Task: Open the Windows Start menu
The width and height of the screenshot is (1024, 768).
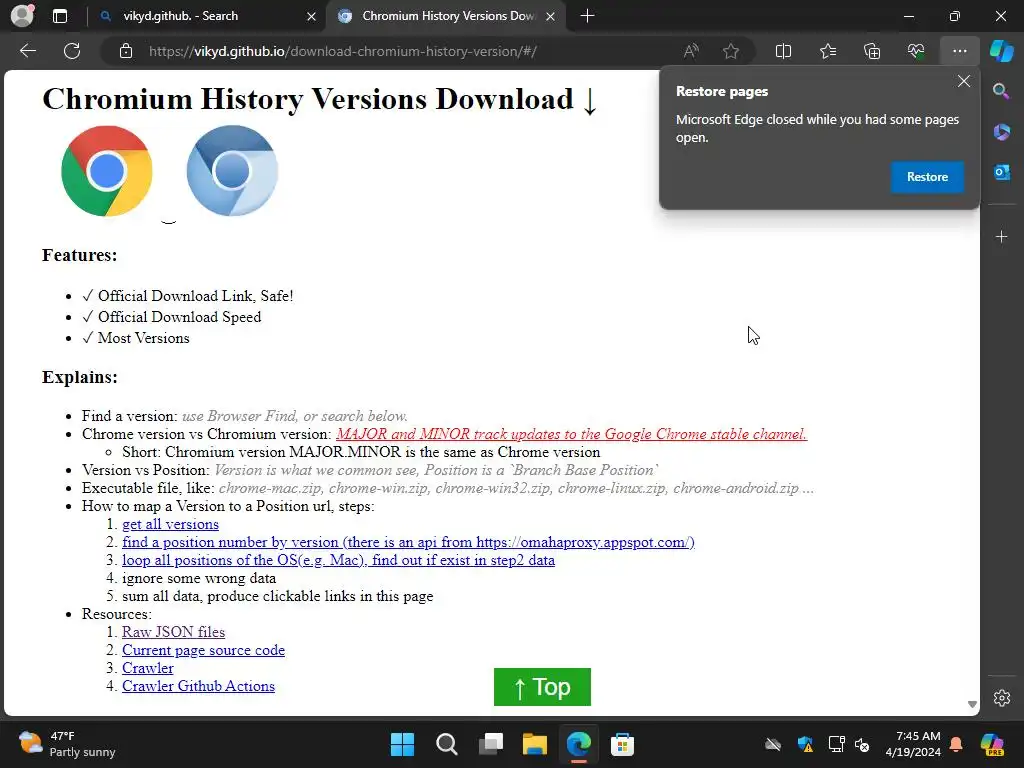Action: 402,744
